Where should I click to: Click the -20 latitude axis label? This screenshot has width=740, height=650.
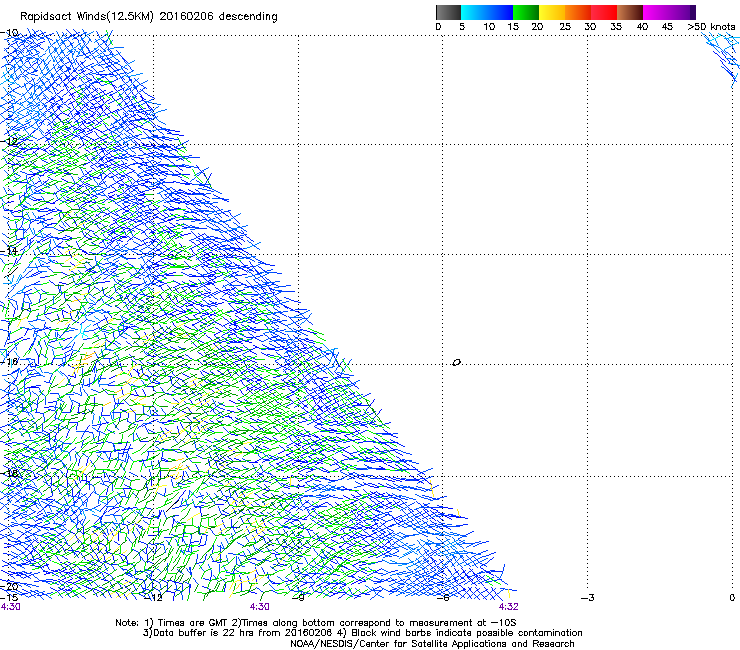[9, 587]
